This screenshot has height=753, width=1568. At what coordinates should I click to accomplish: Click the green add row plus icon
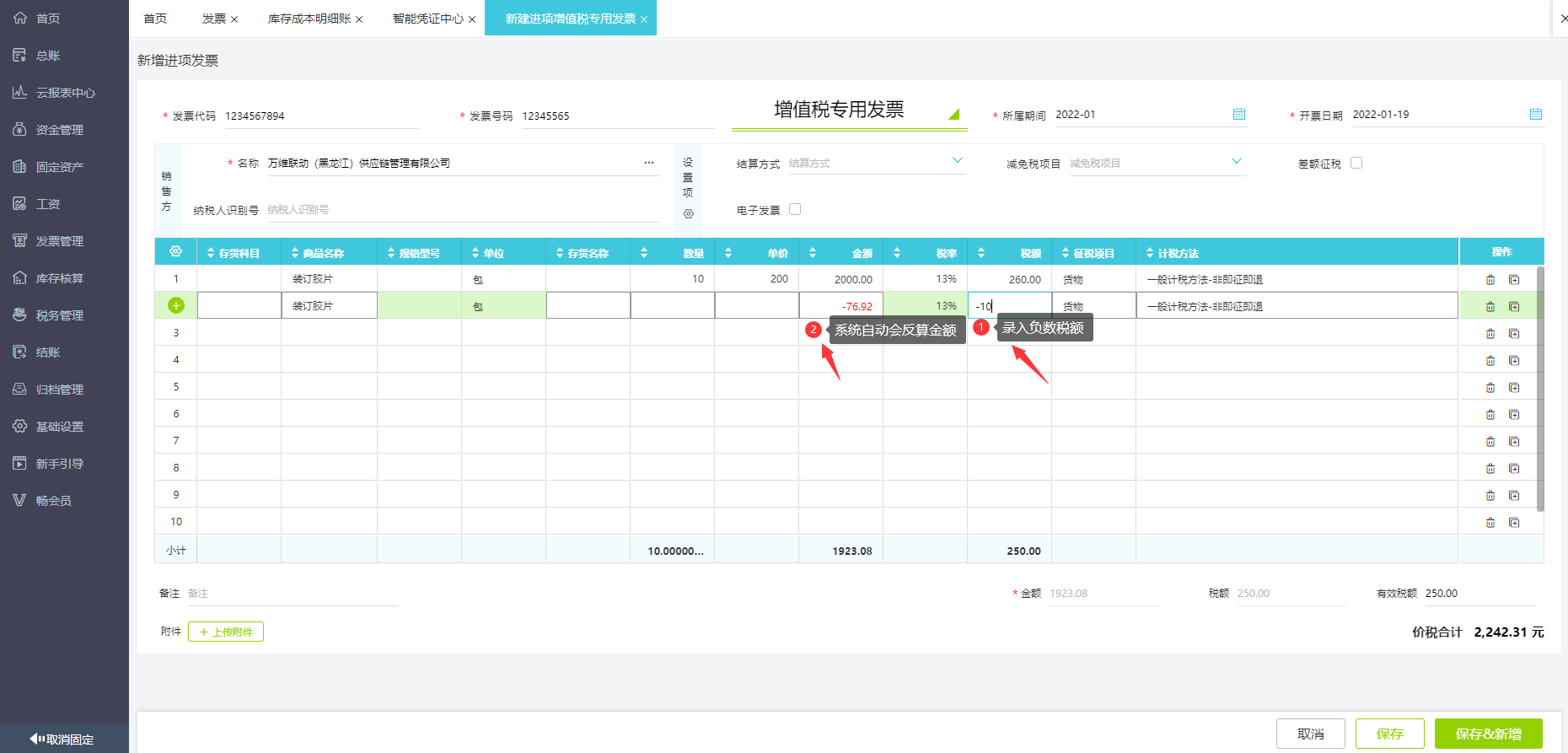point(175,305)
